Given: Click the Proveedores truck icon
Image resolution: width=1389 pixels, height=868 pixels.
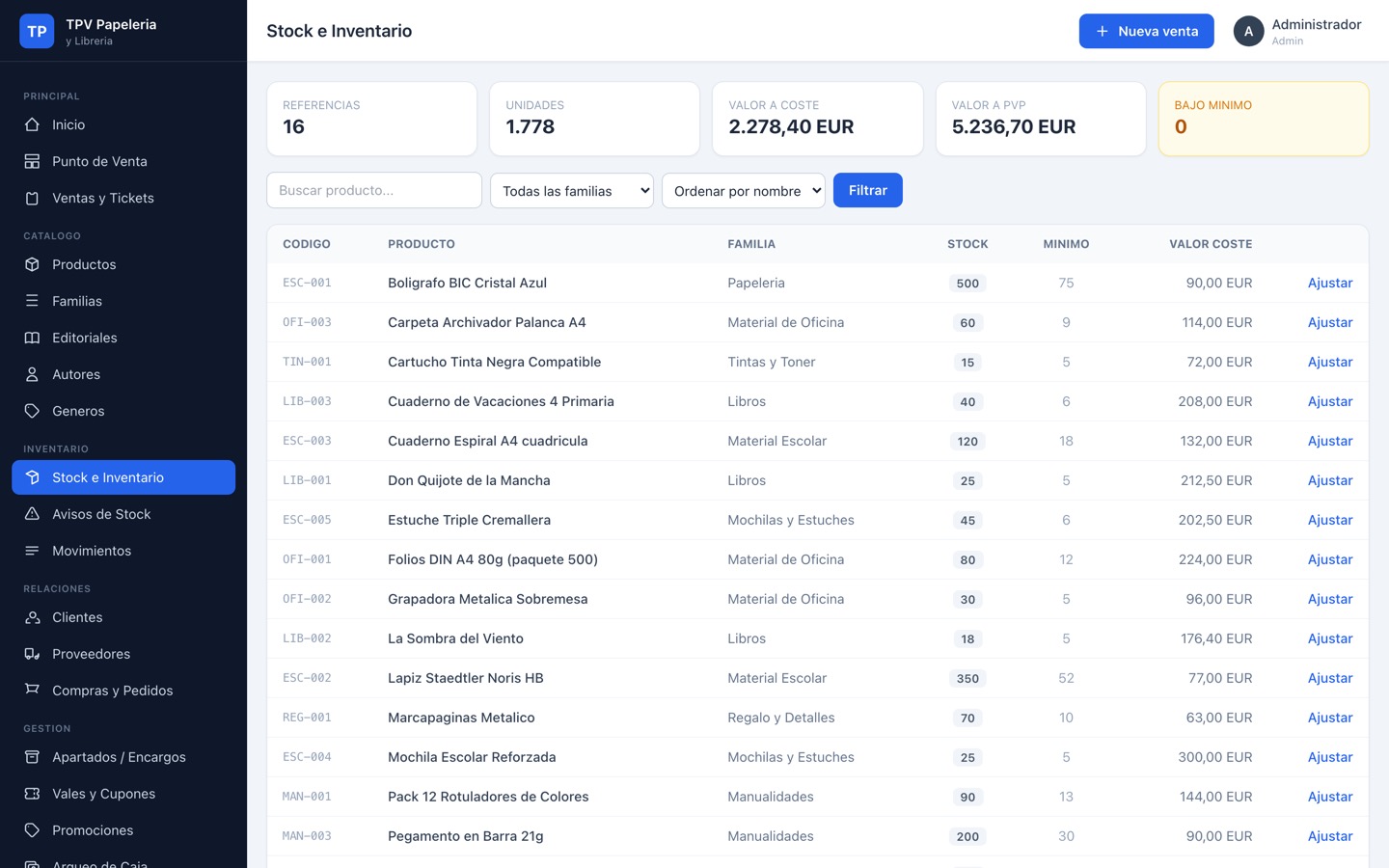Looking at the screenshot, I should (32, 654).
